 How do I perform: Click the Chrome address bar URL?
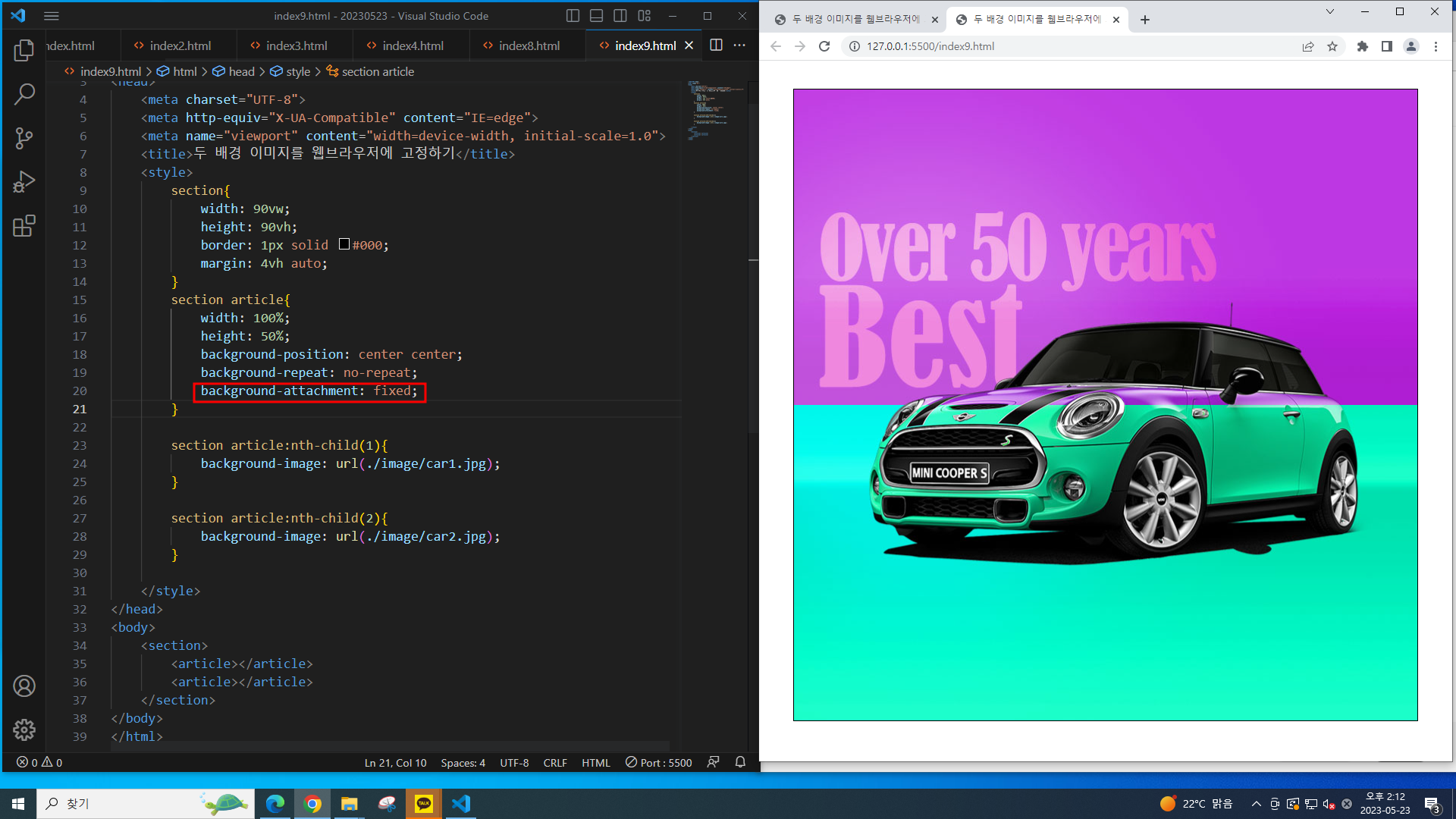930,46
